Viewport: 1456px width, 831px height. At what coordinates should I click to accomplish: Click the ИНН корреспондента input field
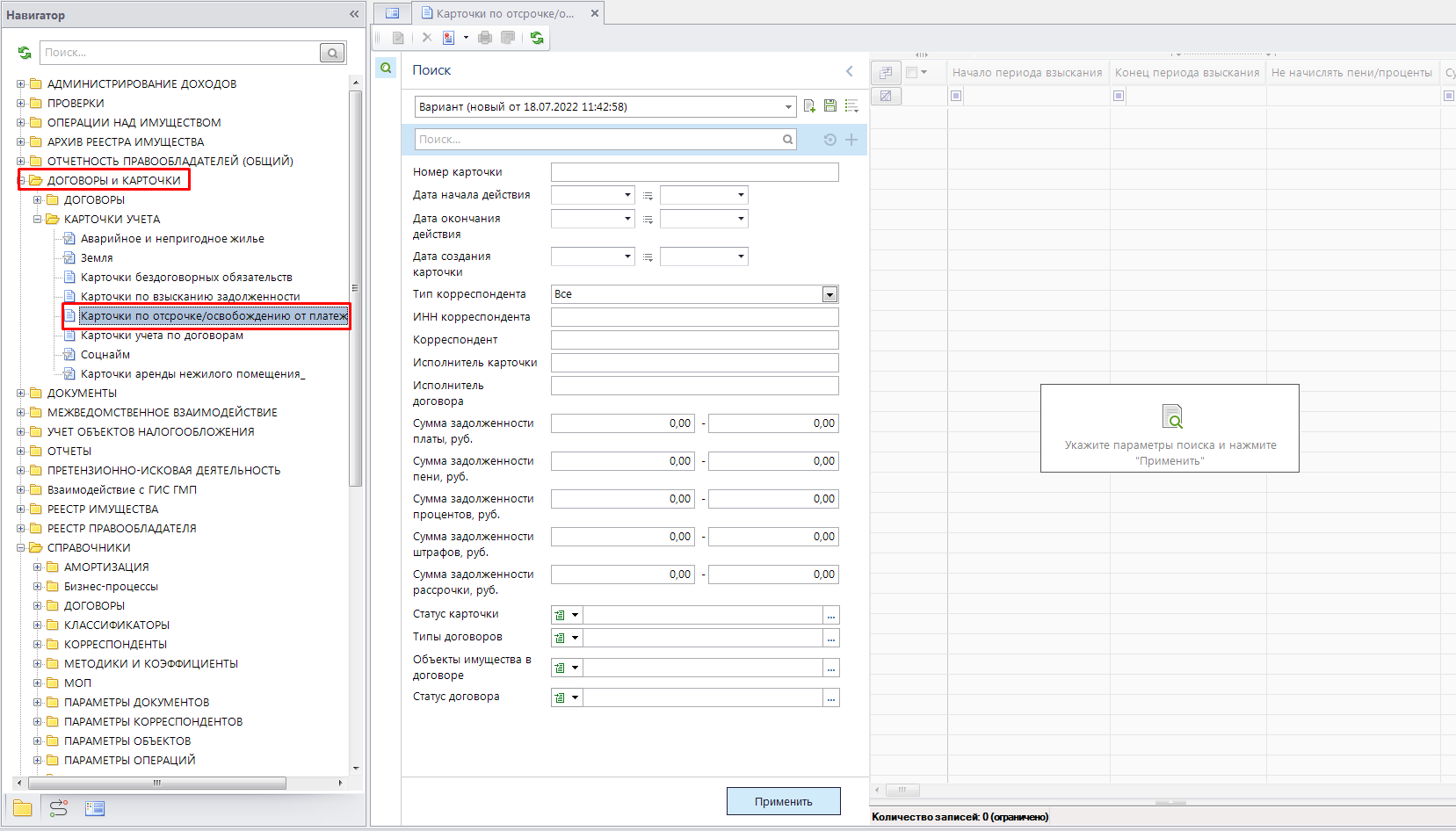point(695,317)
